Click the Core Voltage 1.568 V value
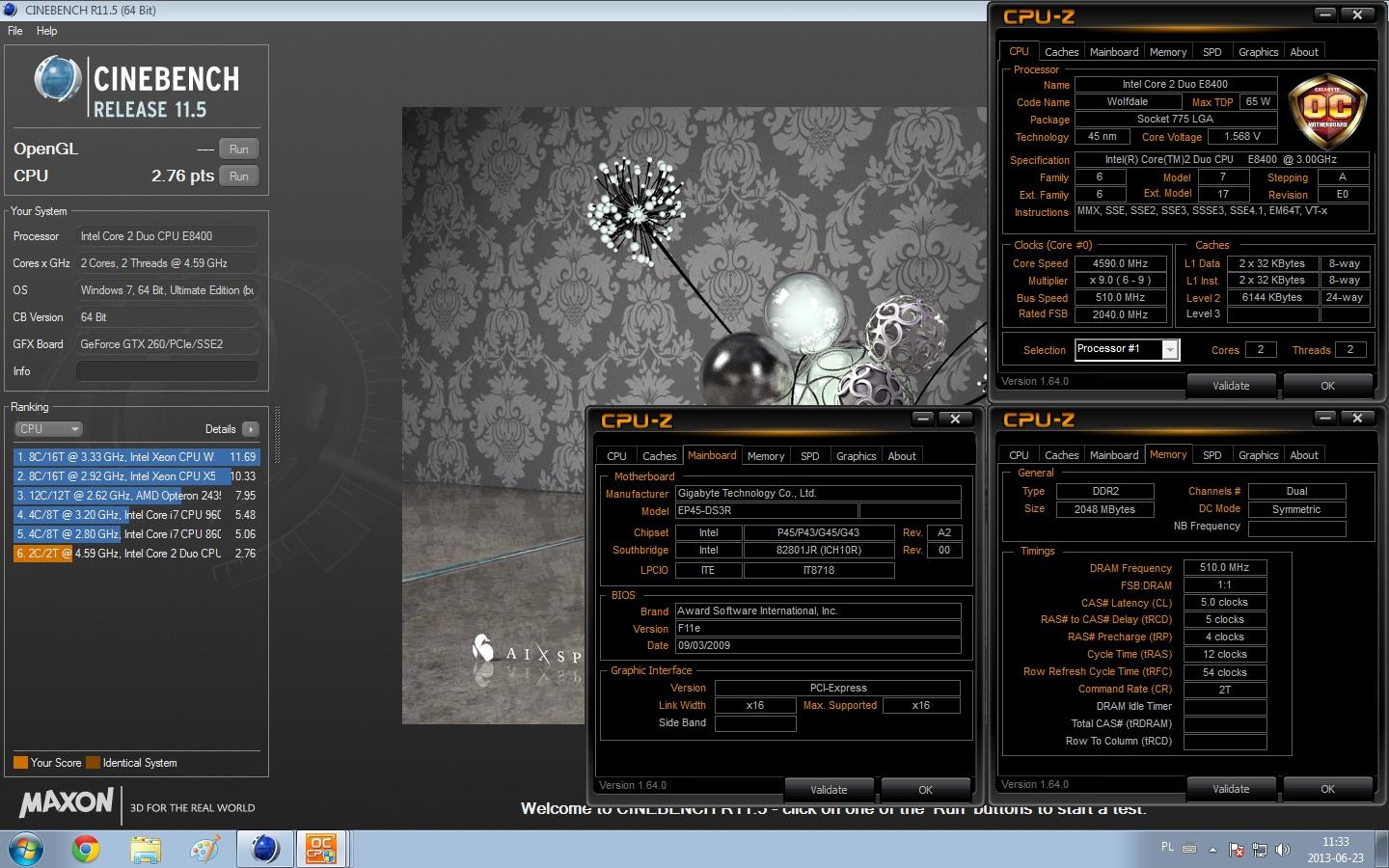This screenshot has width=1389, height=868. pos(1242,137)
